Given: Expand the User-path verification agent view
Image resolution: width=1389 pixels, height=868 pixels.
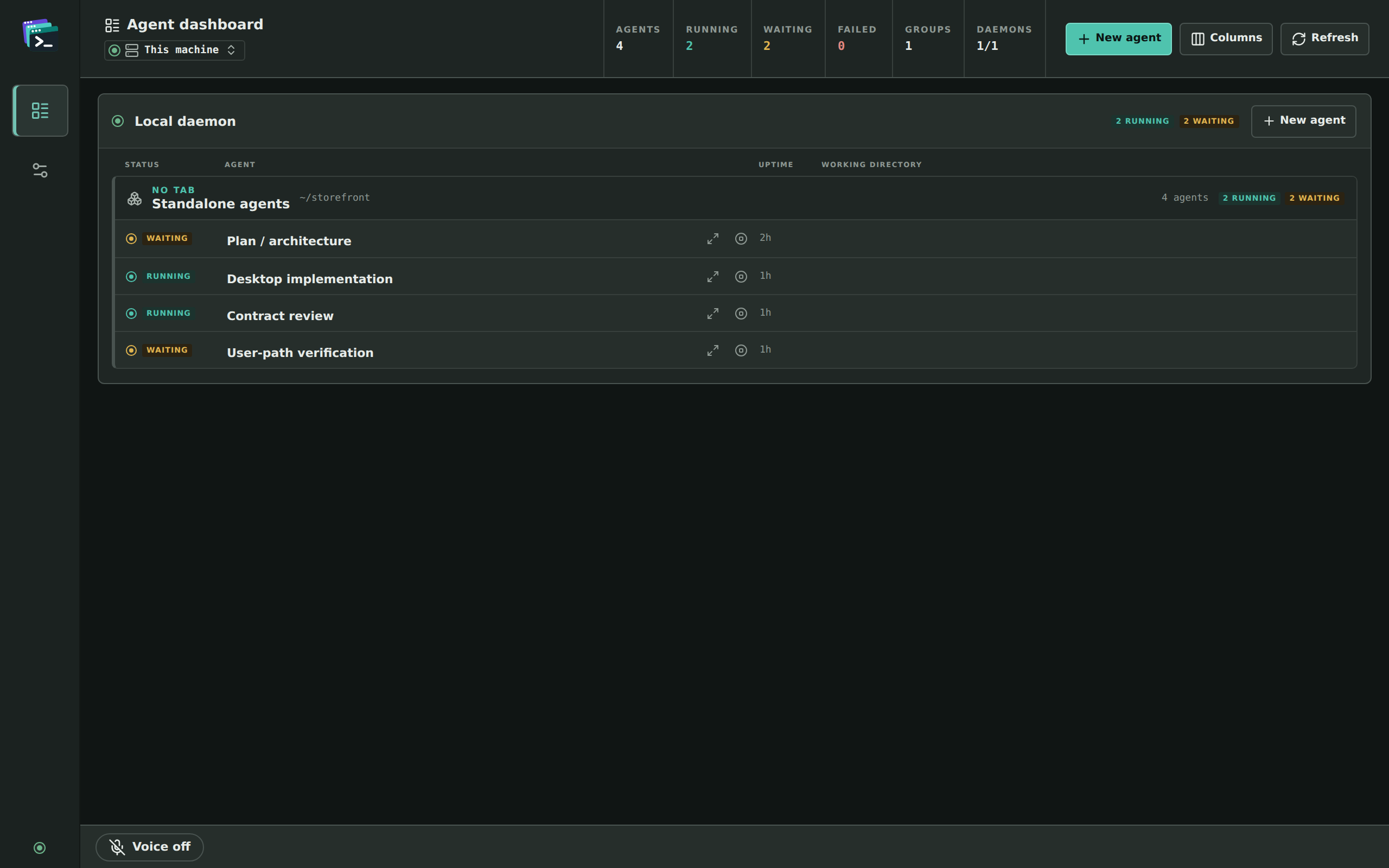Looking at the screenshot, I should coord(713,350).
